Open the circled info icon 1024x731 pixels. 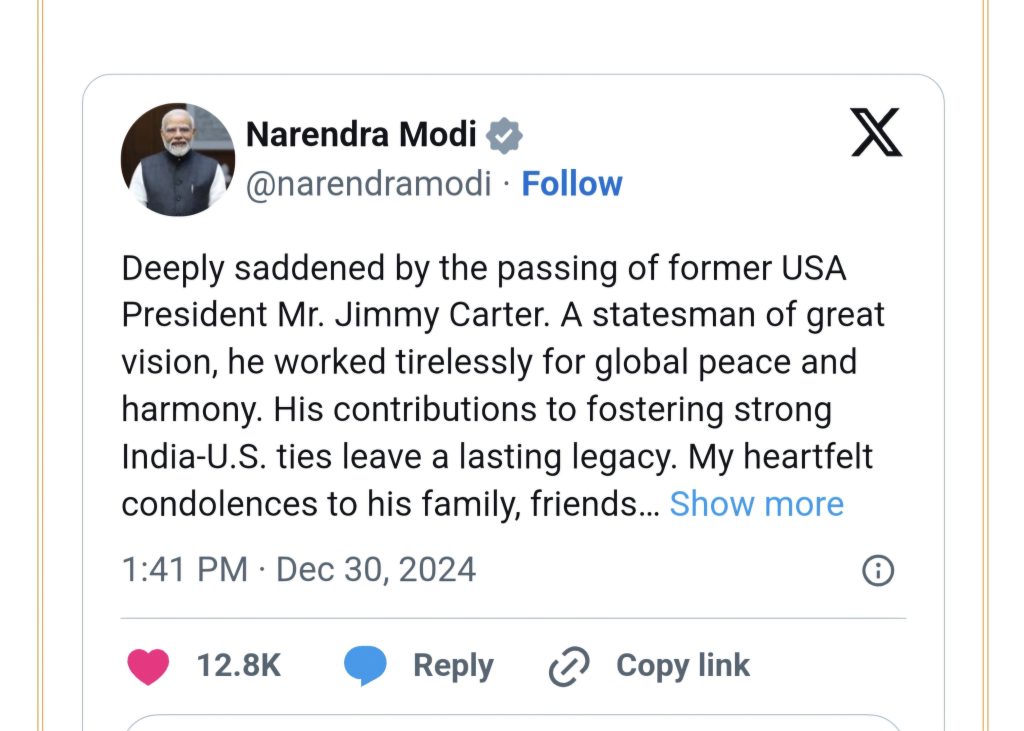[x=878, y=570]
